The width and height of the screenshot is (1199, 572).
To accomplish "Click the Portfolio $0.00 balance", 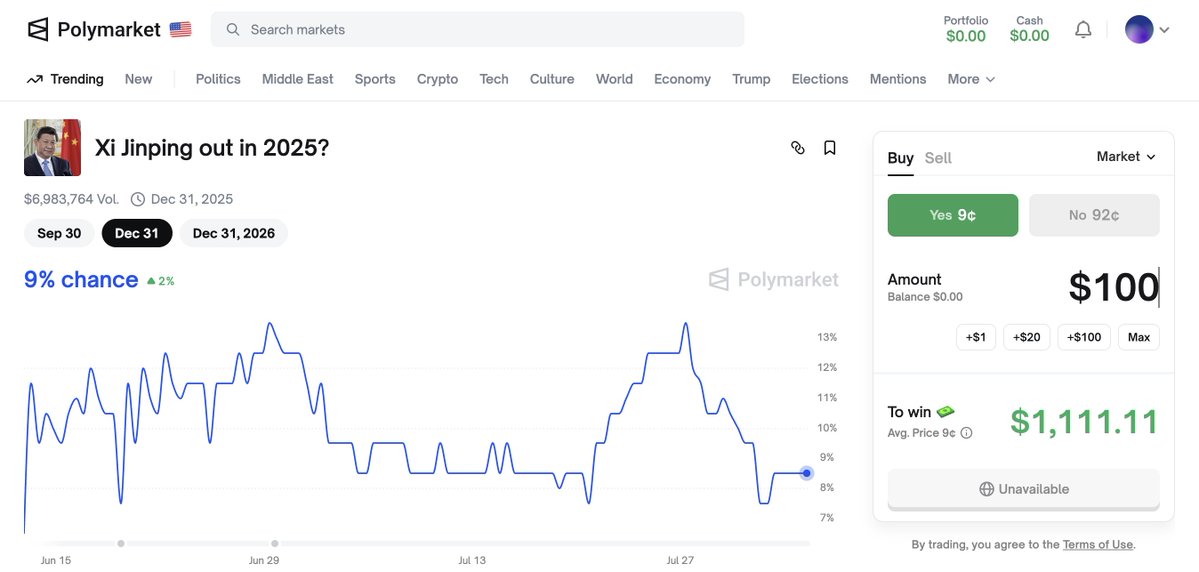I will pos(966,29).
